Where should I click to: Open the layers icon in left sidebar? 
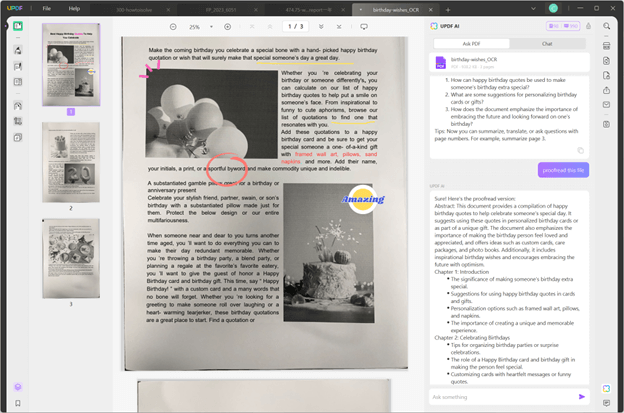point(18,386)
